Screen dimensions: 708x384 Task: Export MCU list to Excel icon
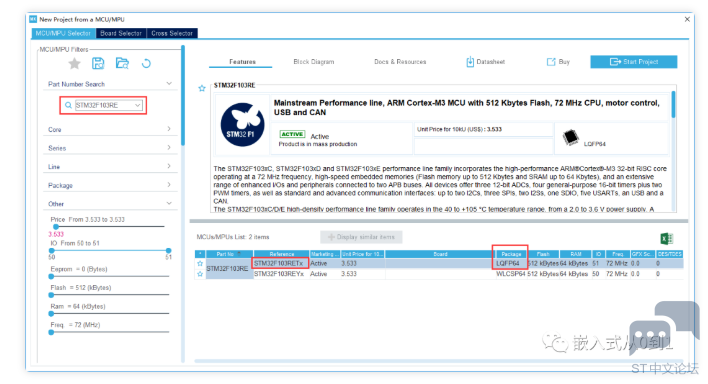[x=666, y=239]
